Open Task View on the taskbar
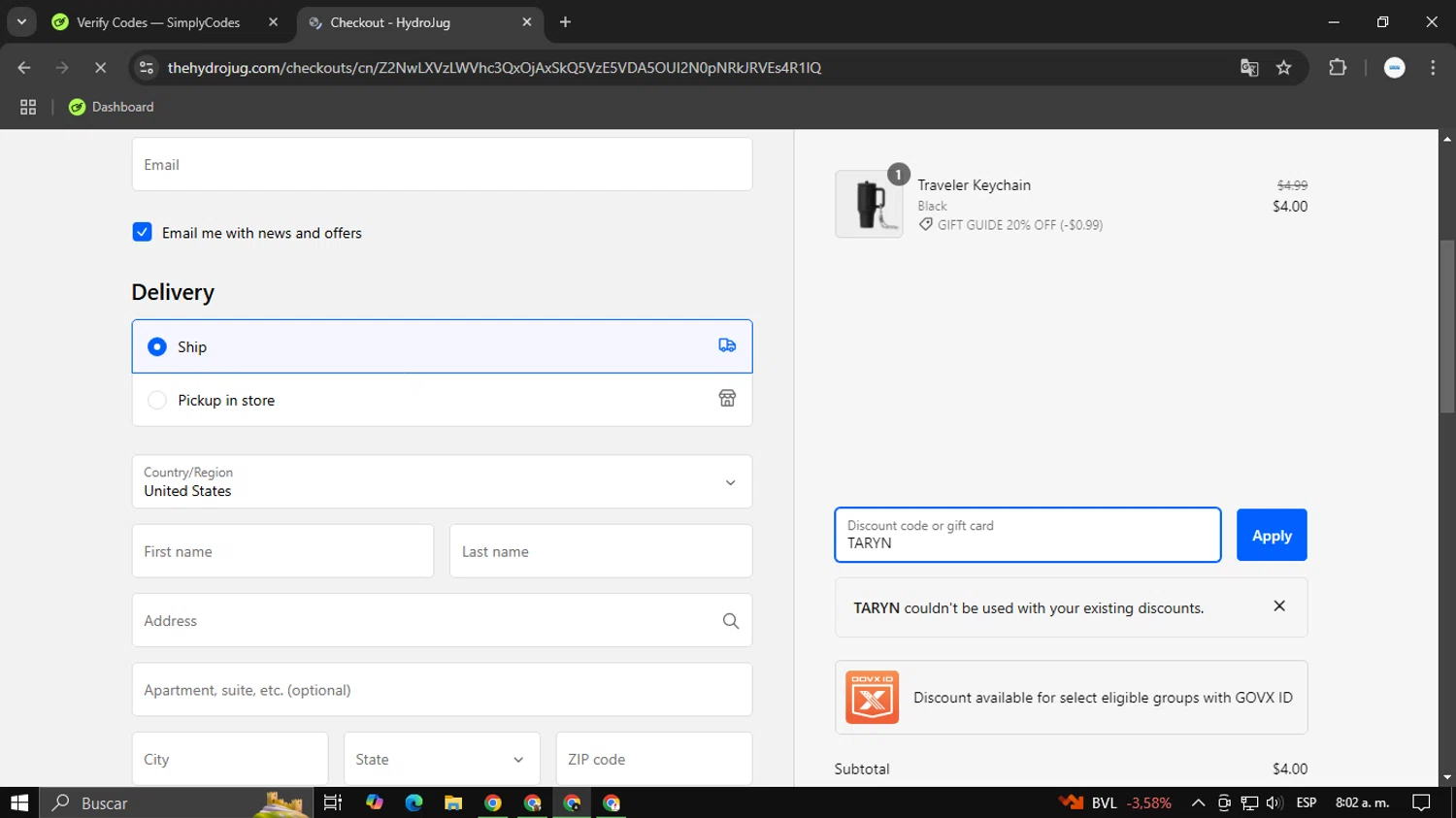 tap(333, 802)
